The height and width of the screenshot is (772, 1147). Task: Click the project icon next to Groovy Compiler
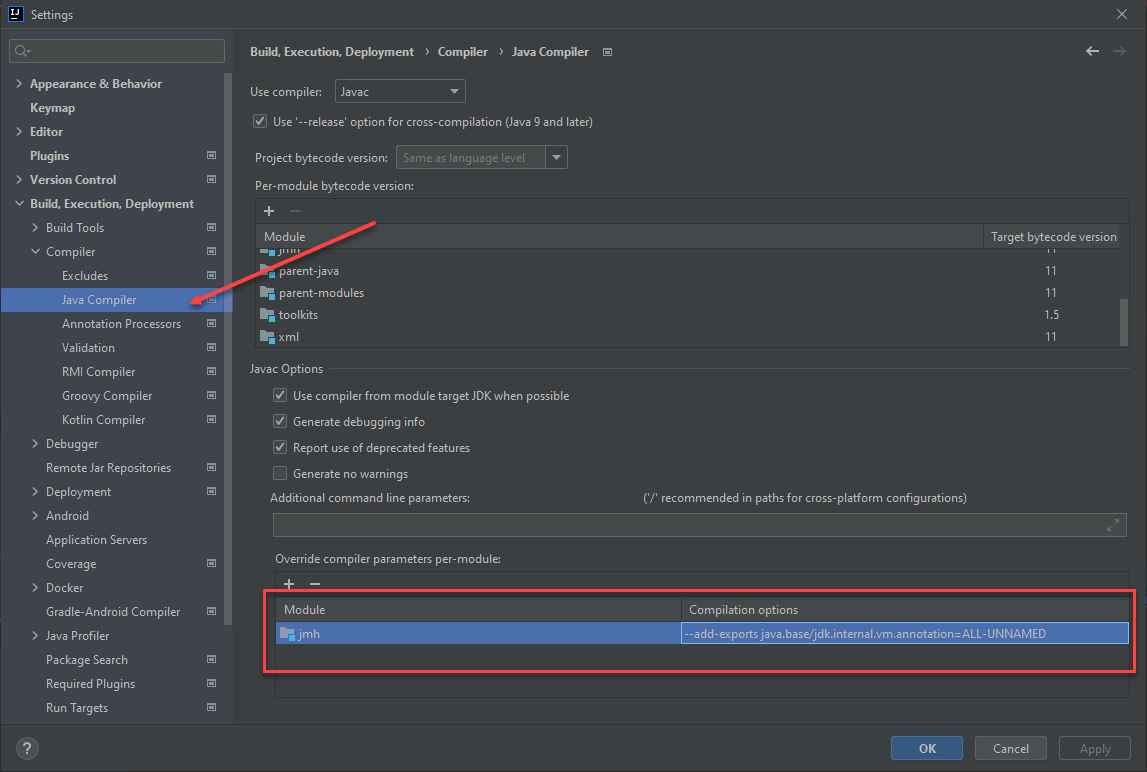211,395
